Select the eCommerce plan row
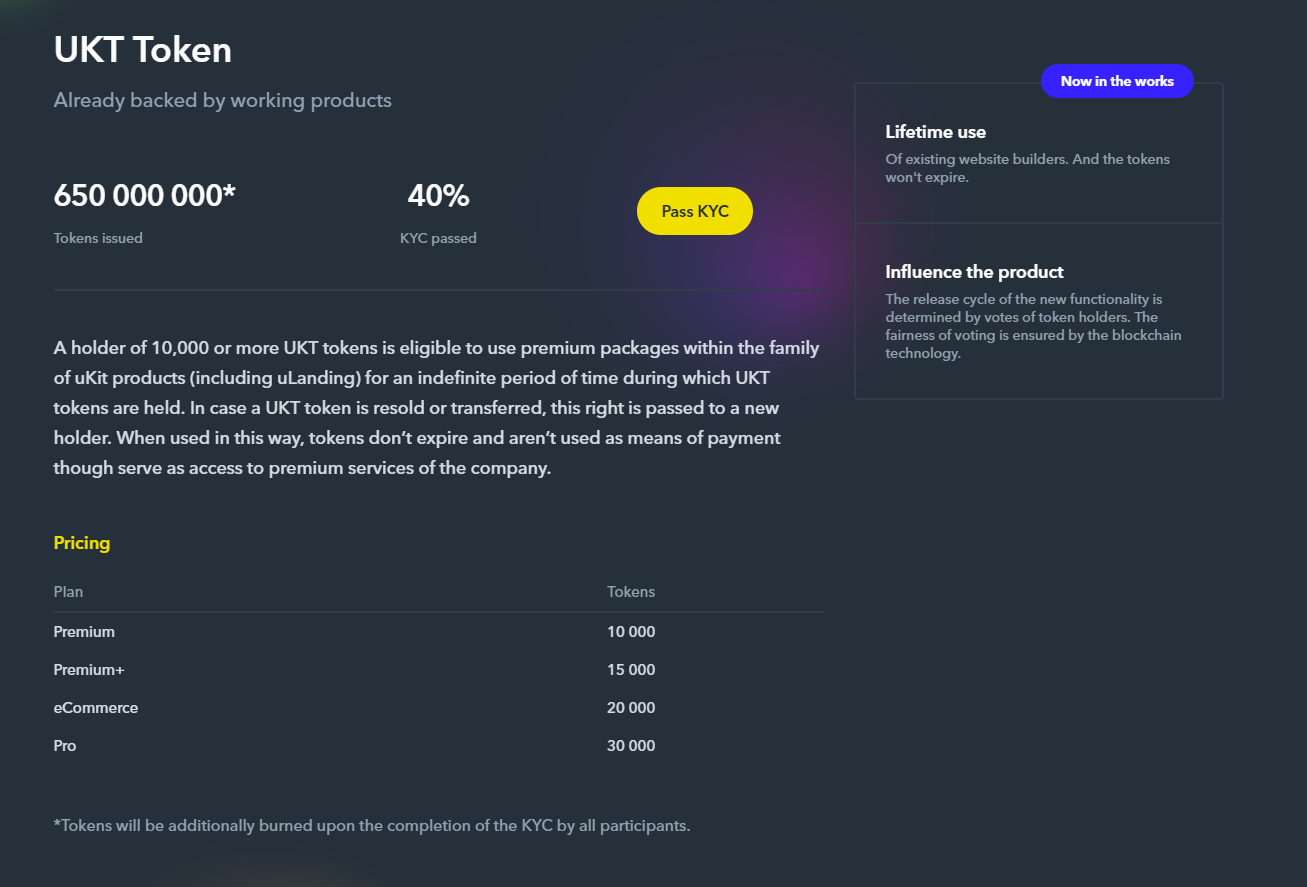The image size is (1307, 887). click(x=439, y=708)
